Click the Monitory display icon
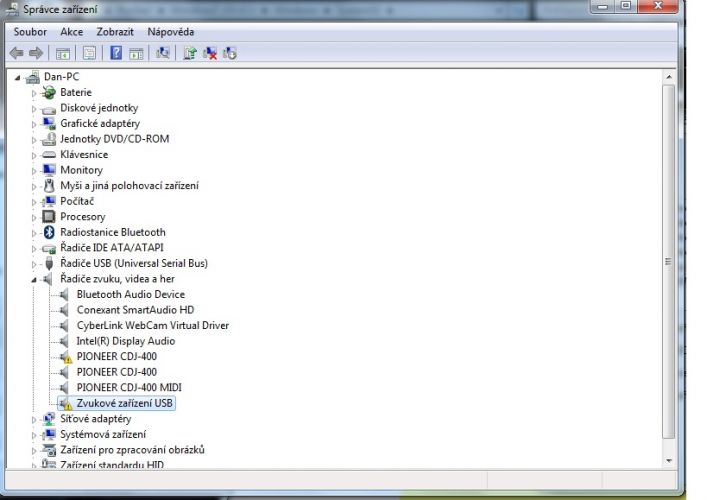This screenshot has height=500, width=707. pyautogui.click(x=49, y=170)
